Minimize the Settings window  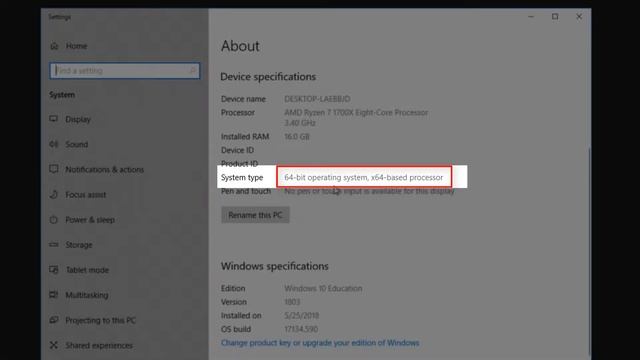tap(531, 17)
